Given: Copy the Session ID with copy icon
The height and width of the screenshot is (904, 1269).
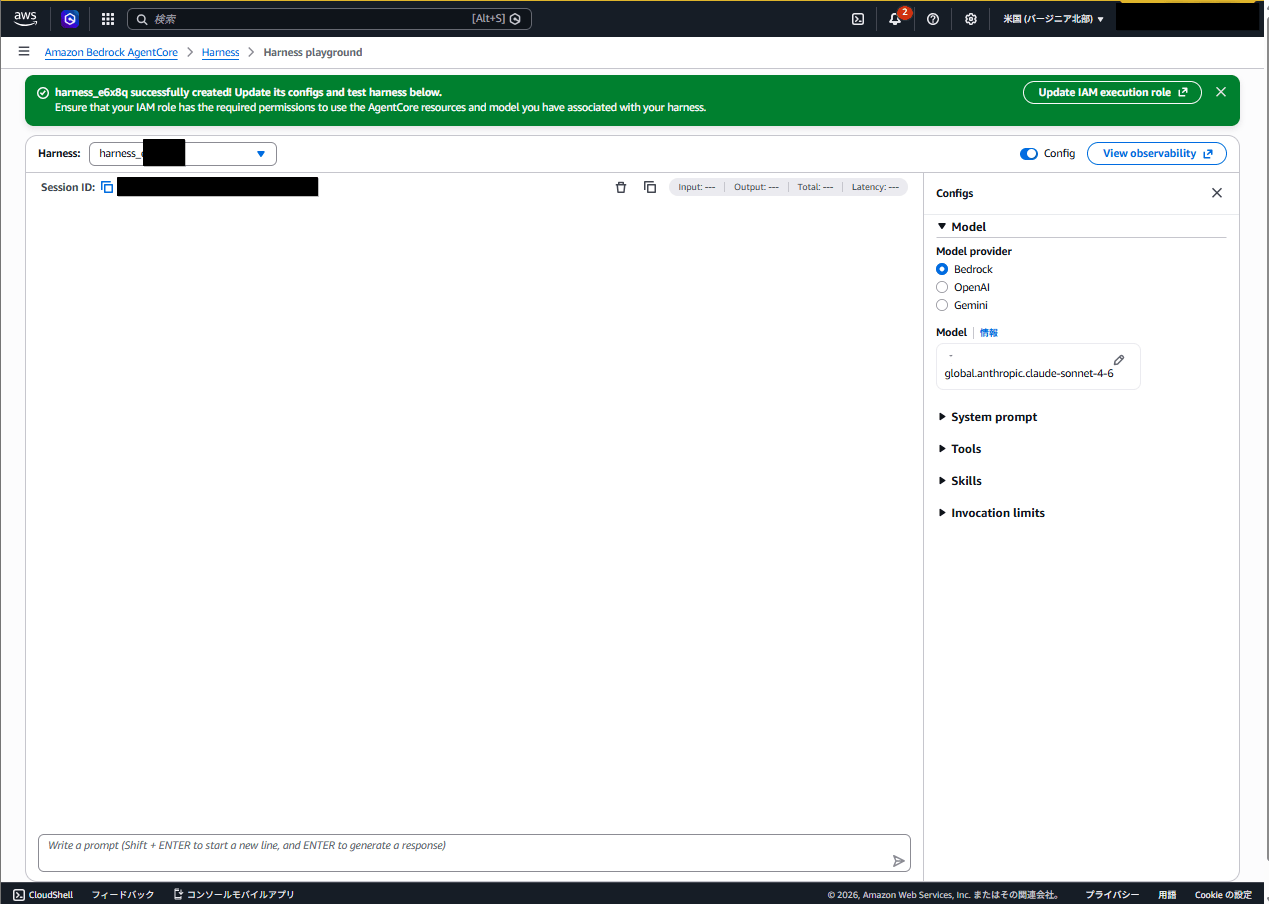Looking at the screenshot, I should pos(107,187).
